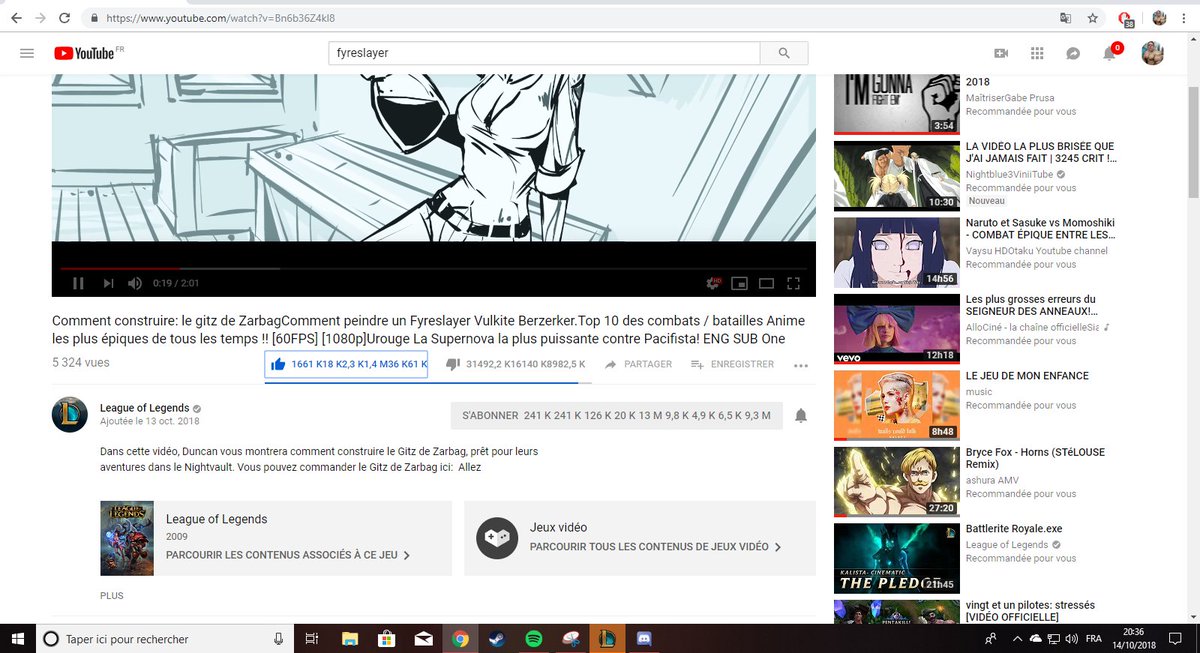Open the messages share bubble icon
1200x653 pixels.
click(1073, 53)
